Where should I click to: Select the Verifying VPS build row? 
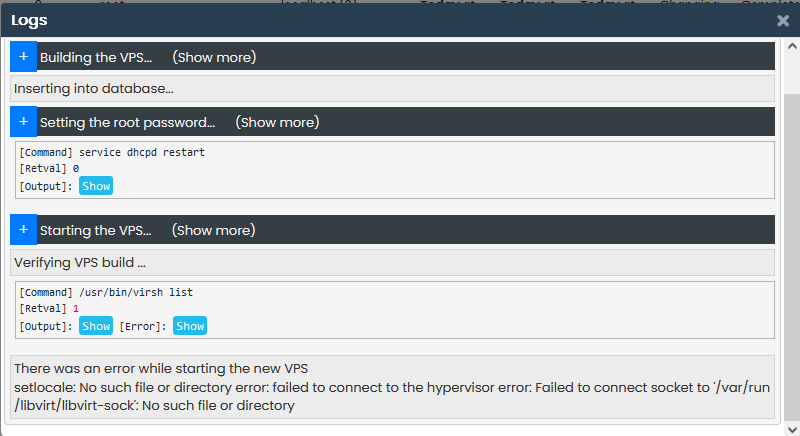pos(80,263)
